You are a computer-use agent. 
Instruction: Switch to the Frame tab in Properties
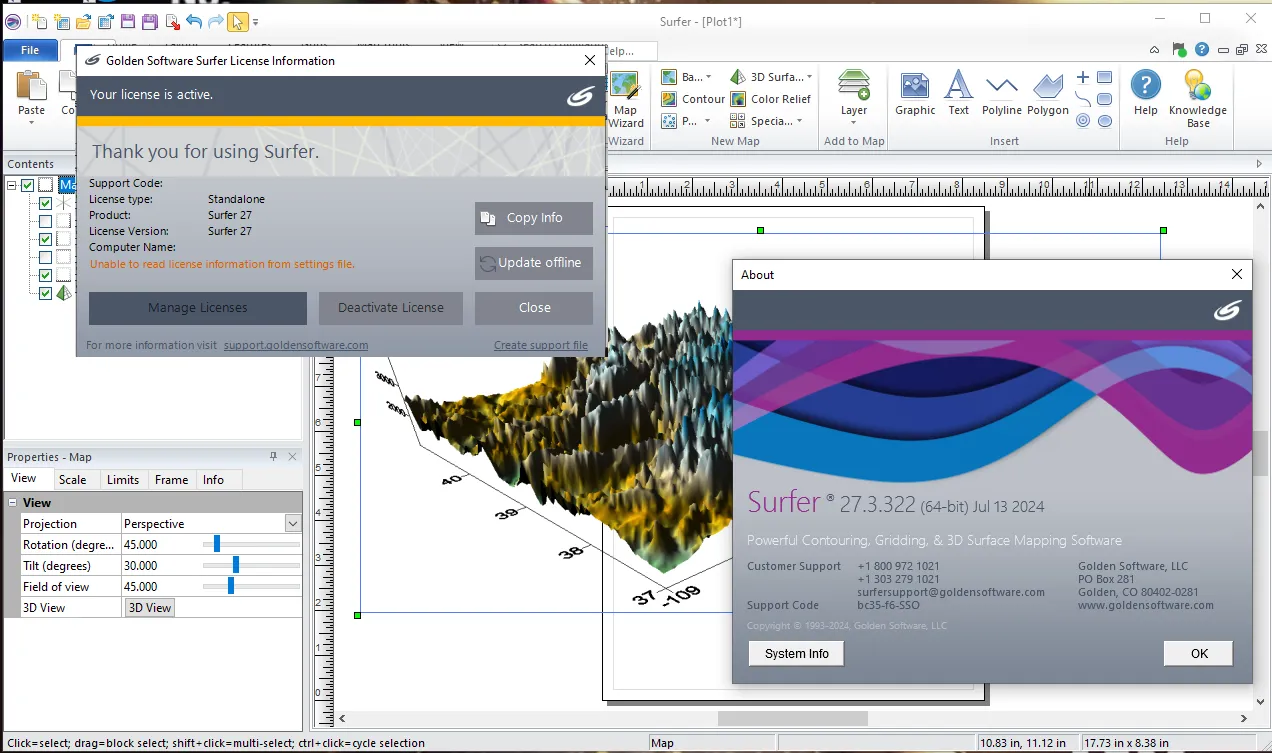click(x=171, y=480)
